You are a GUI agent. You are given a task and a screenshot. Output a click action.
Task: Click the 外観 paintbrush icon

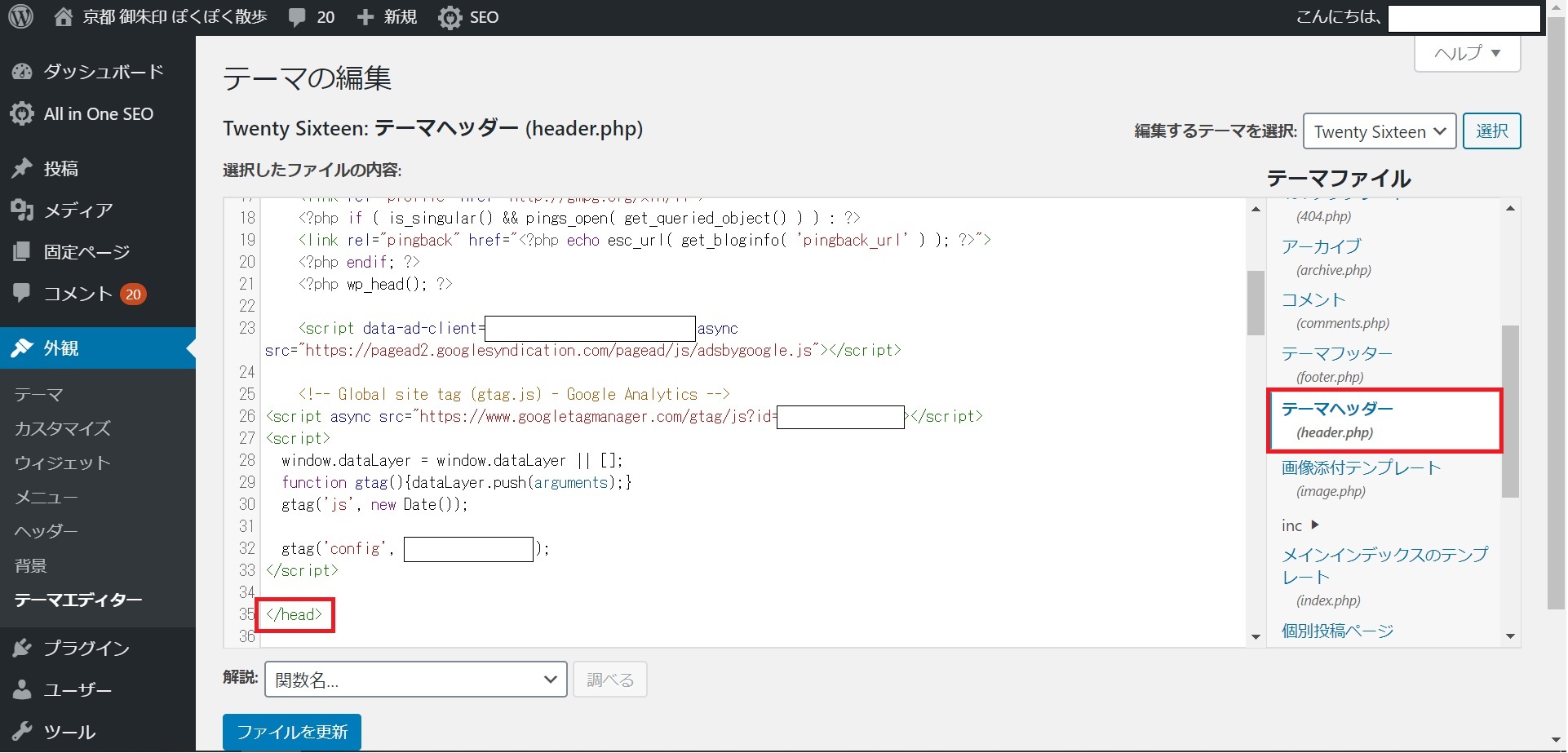(x=22, y=348)
